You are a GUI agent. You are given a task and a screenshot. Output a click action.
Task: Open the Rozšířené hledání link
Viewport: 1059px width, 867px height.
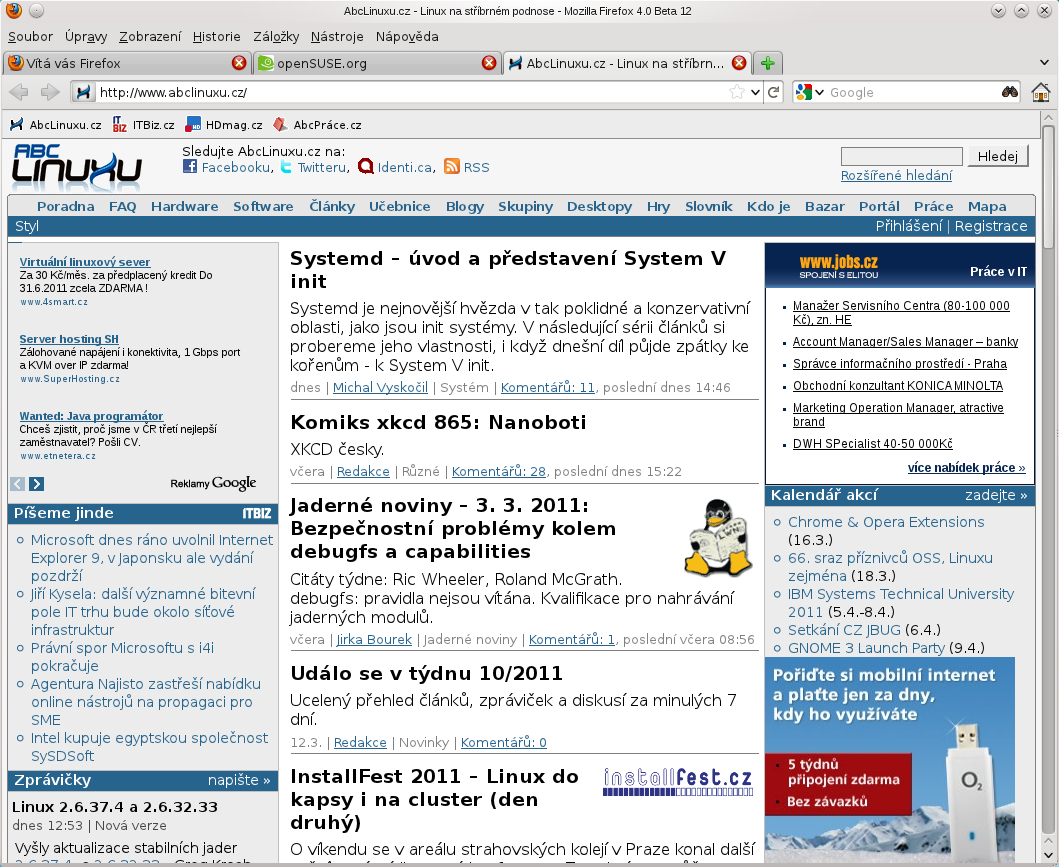(x=896, y=176)
